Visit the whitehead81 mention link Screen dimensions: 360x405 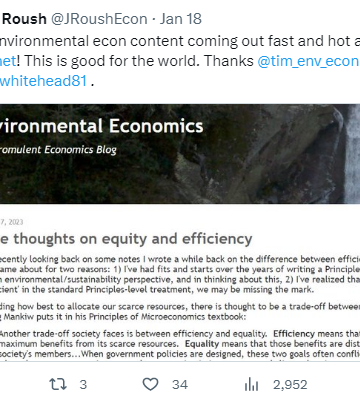pos(44,81)
